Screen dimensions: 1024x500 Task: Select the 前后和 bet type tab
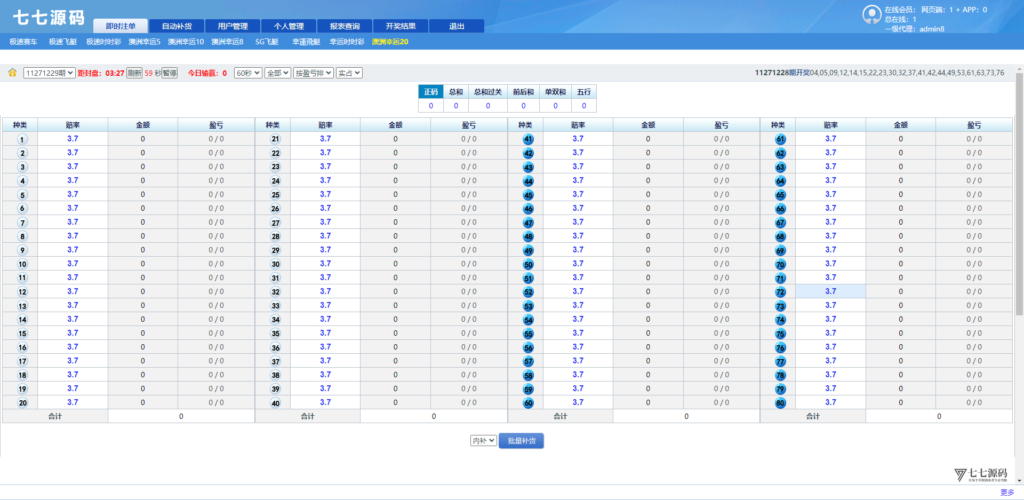pyautogui.click(x=522, y=92)
